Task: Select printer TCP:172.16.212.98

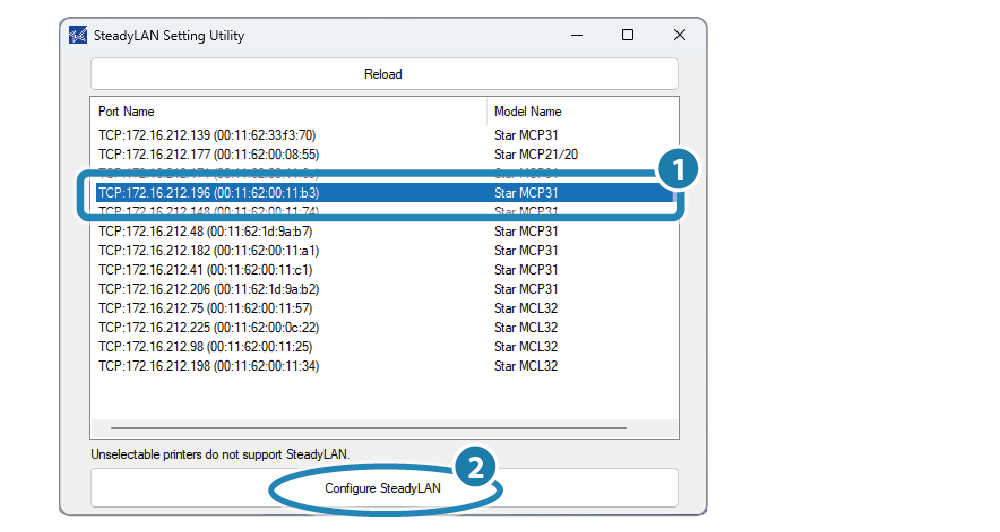Action: (x=205, y=346)
